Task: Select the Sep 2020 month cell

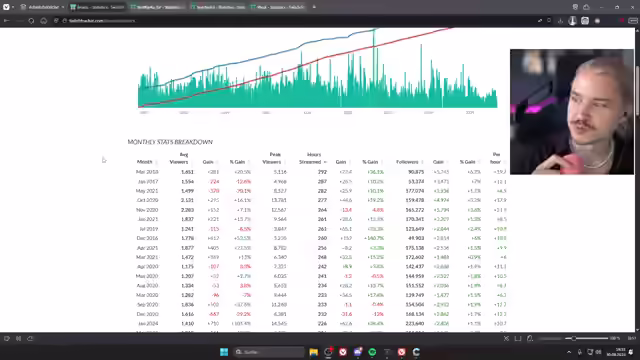Action: [147, 304]
